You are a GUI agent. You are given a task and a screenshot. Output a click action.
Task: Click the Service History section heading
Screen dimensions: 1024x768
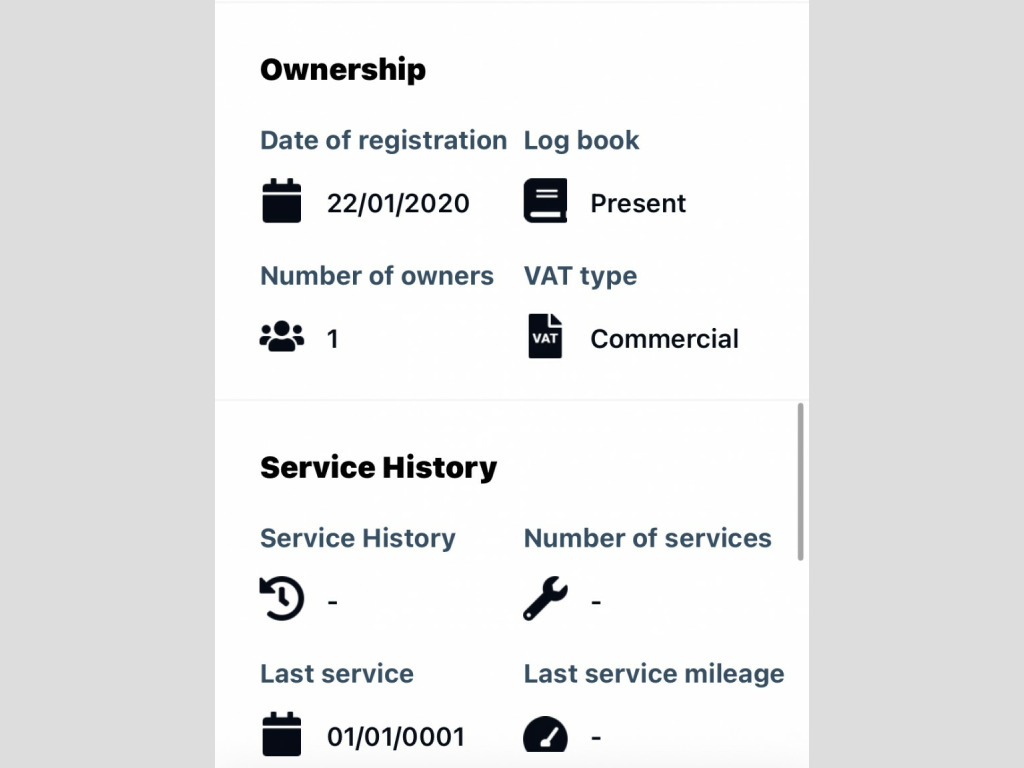click(378, 467)
